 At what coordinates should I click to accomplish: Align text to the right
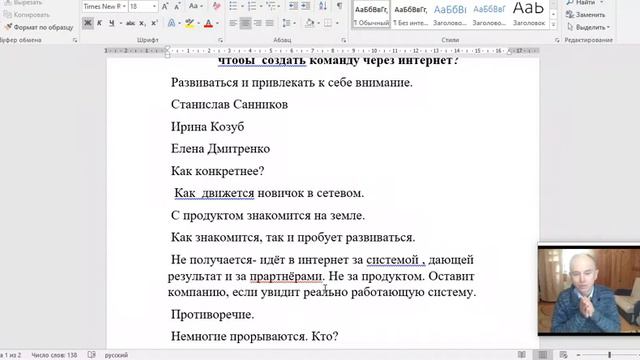pos(258,23)
